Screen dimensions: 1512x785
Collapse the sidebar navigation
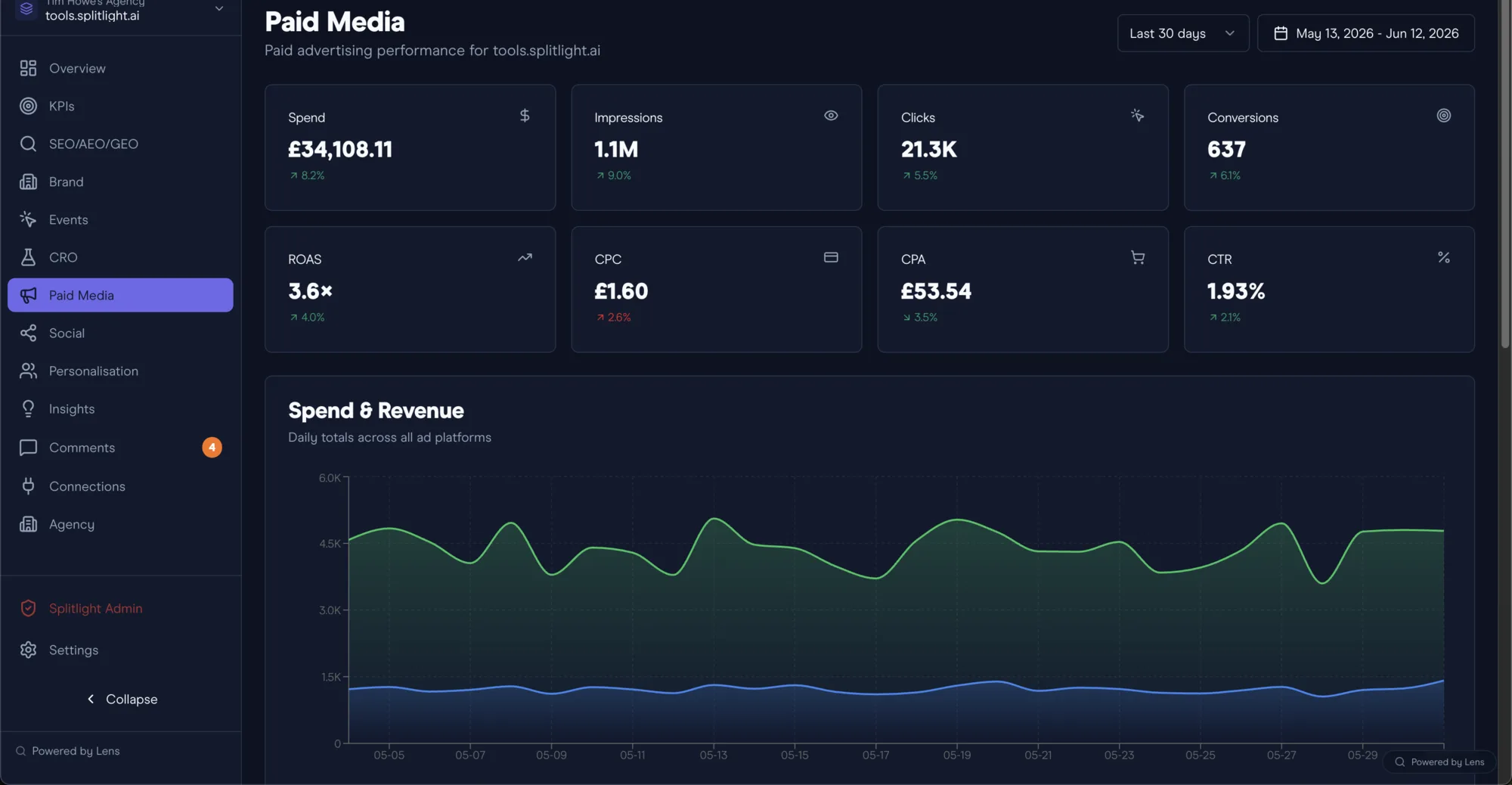121,699
